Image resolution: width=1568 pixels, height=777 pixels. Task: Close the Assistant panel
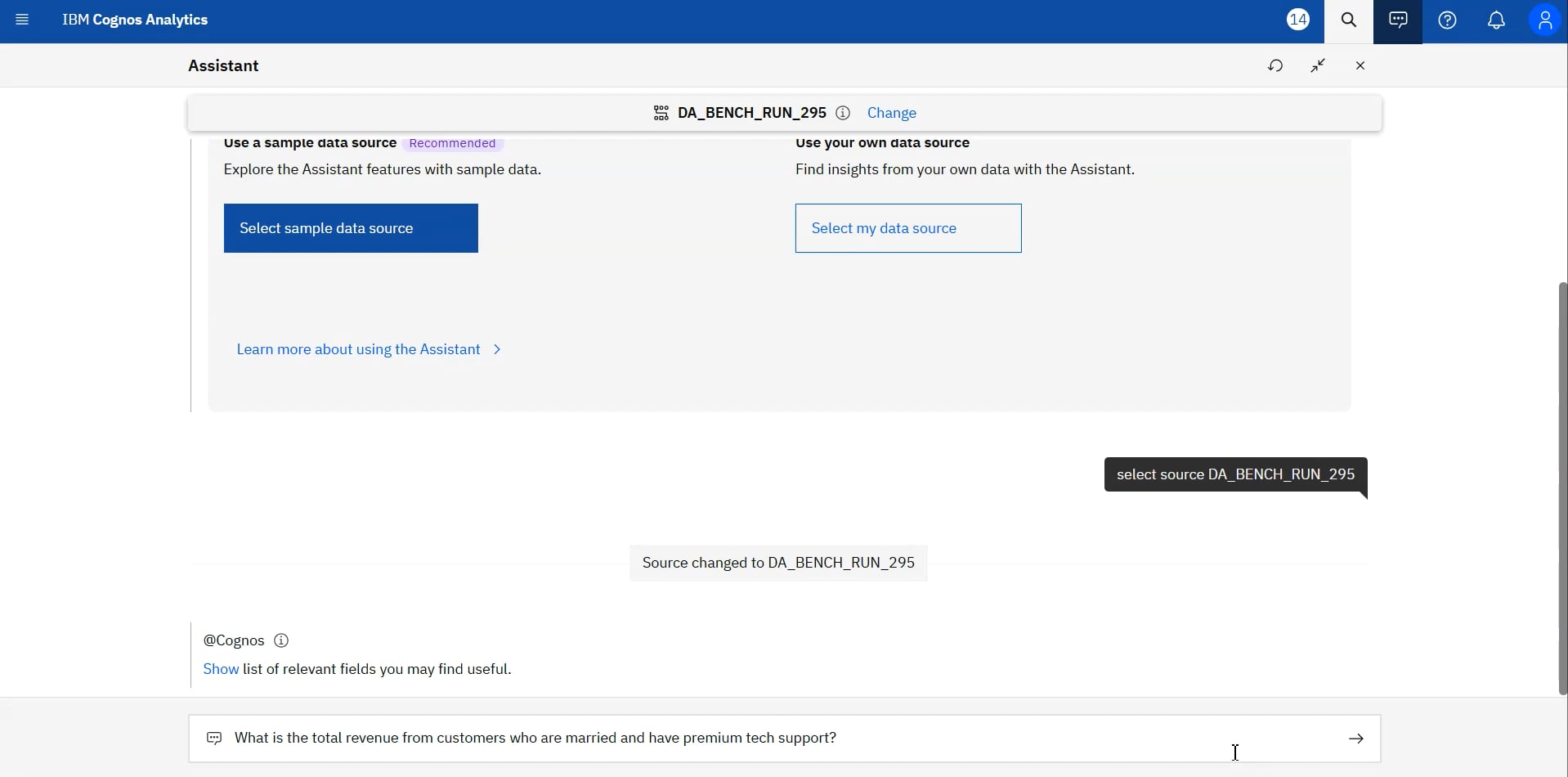[x=1360, y=65]
